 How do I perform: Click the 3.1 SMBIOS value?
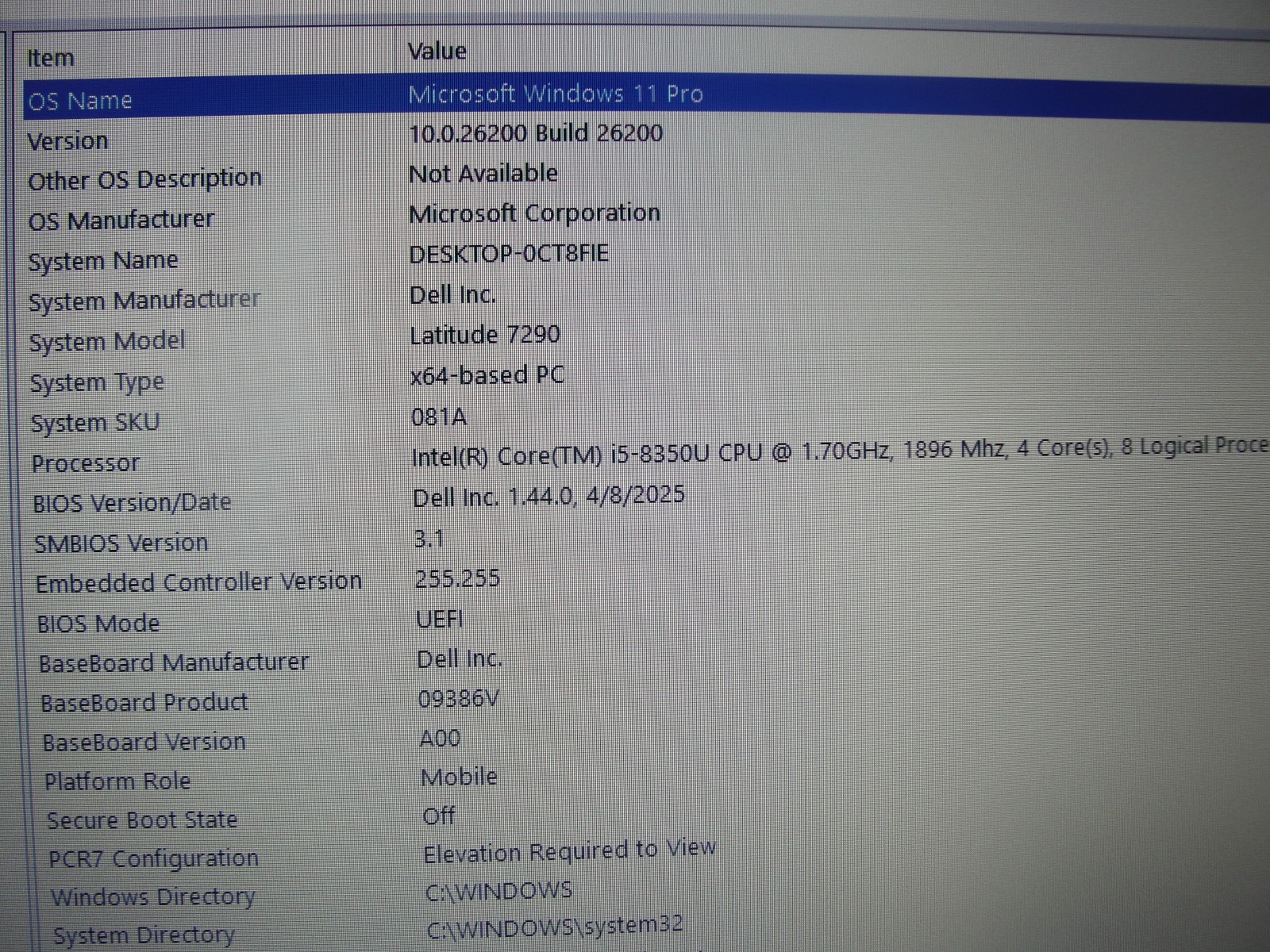pos(429,539)
